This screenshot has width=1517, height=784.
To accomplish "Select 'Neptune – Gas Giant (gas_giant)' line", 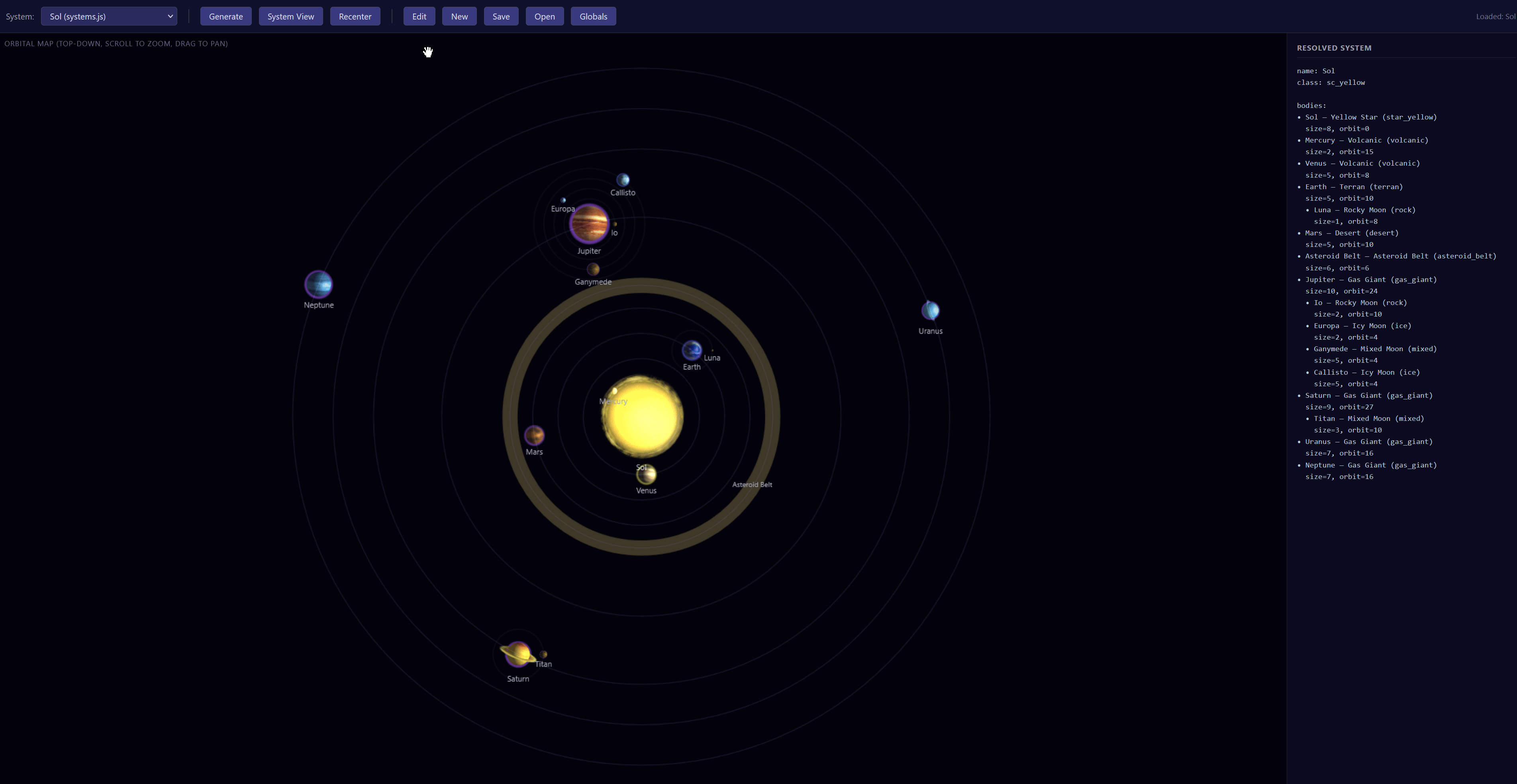I will pos(1370,465).
